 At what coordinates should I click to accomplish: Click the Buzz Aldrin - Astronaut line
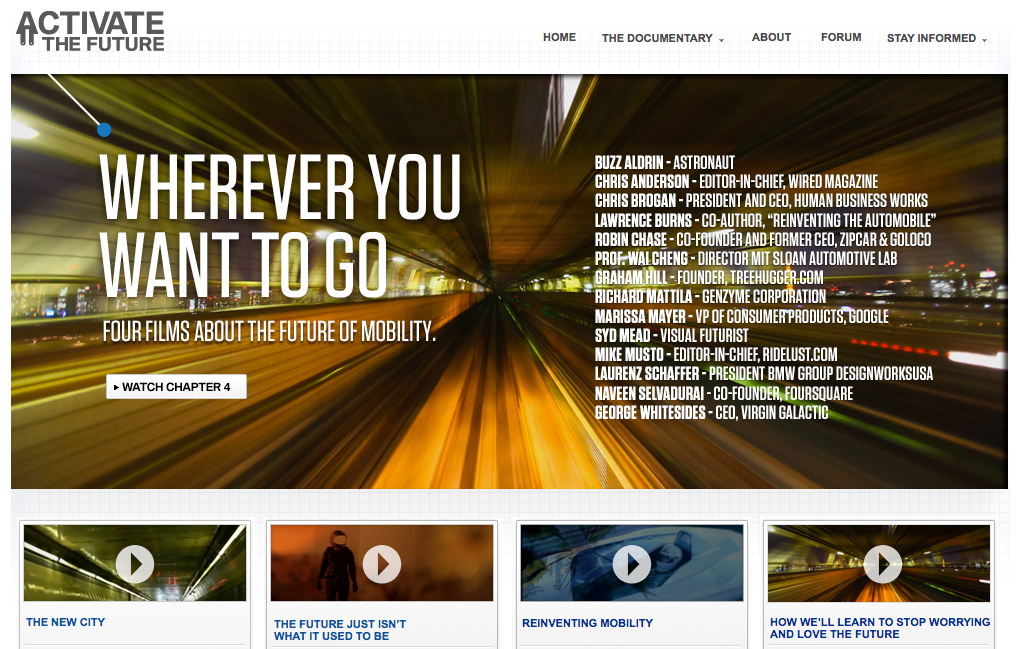(x=664, y=162)
